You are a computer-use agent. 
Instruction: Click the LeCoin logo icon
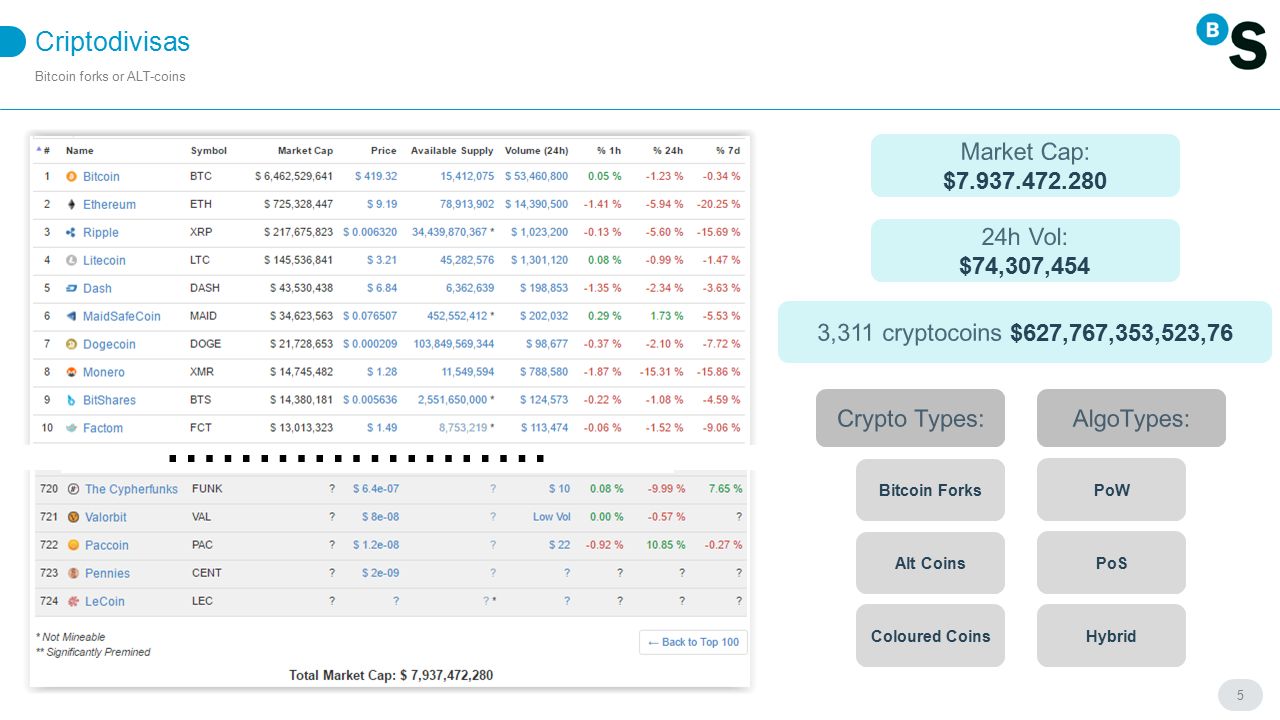coord(74,601)
